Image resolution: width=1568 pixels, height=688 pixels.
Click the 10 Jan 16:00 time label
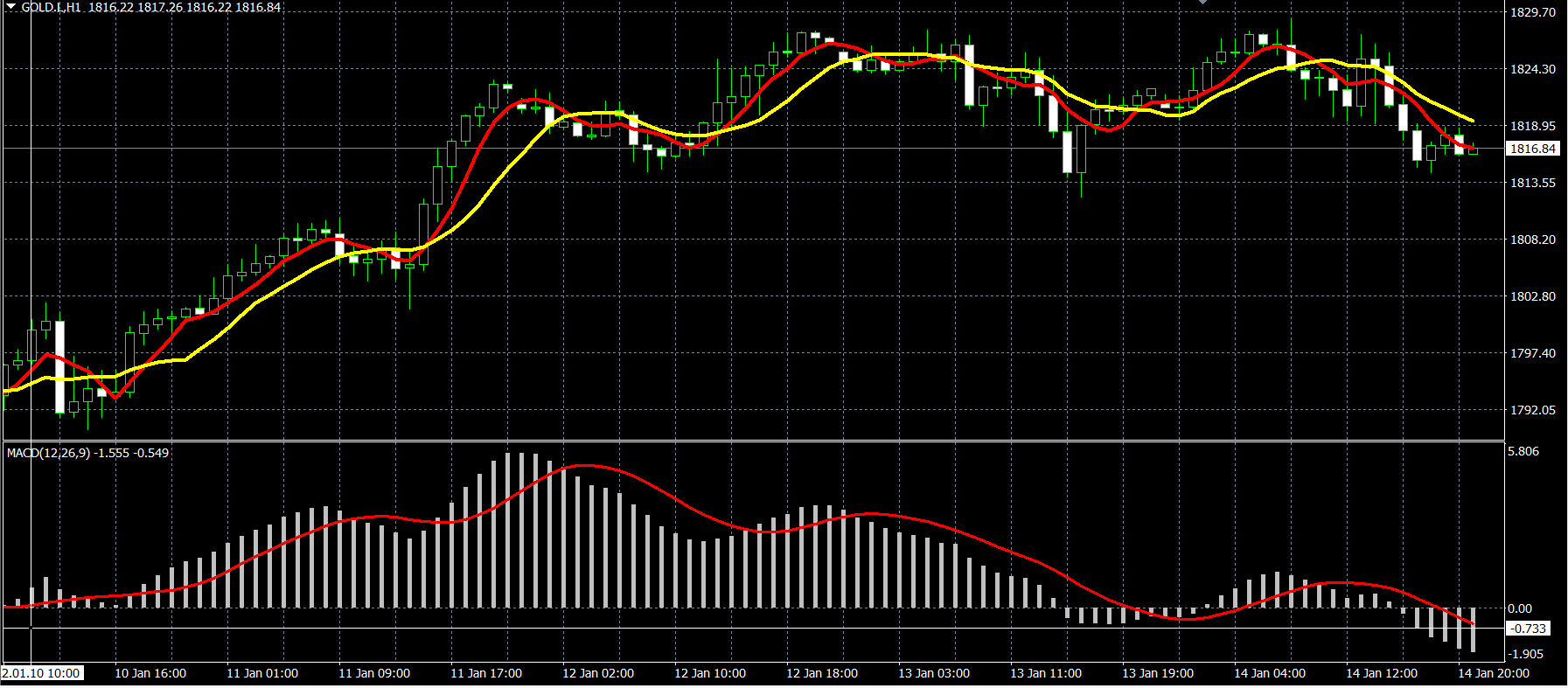coord(150,673)
